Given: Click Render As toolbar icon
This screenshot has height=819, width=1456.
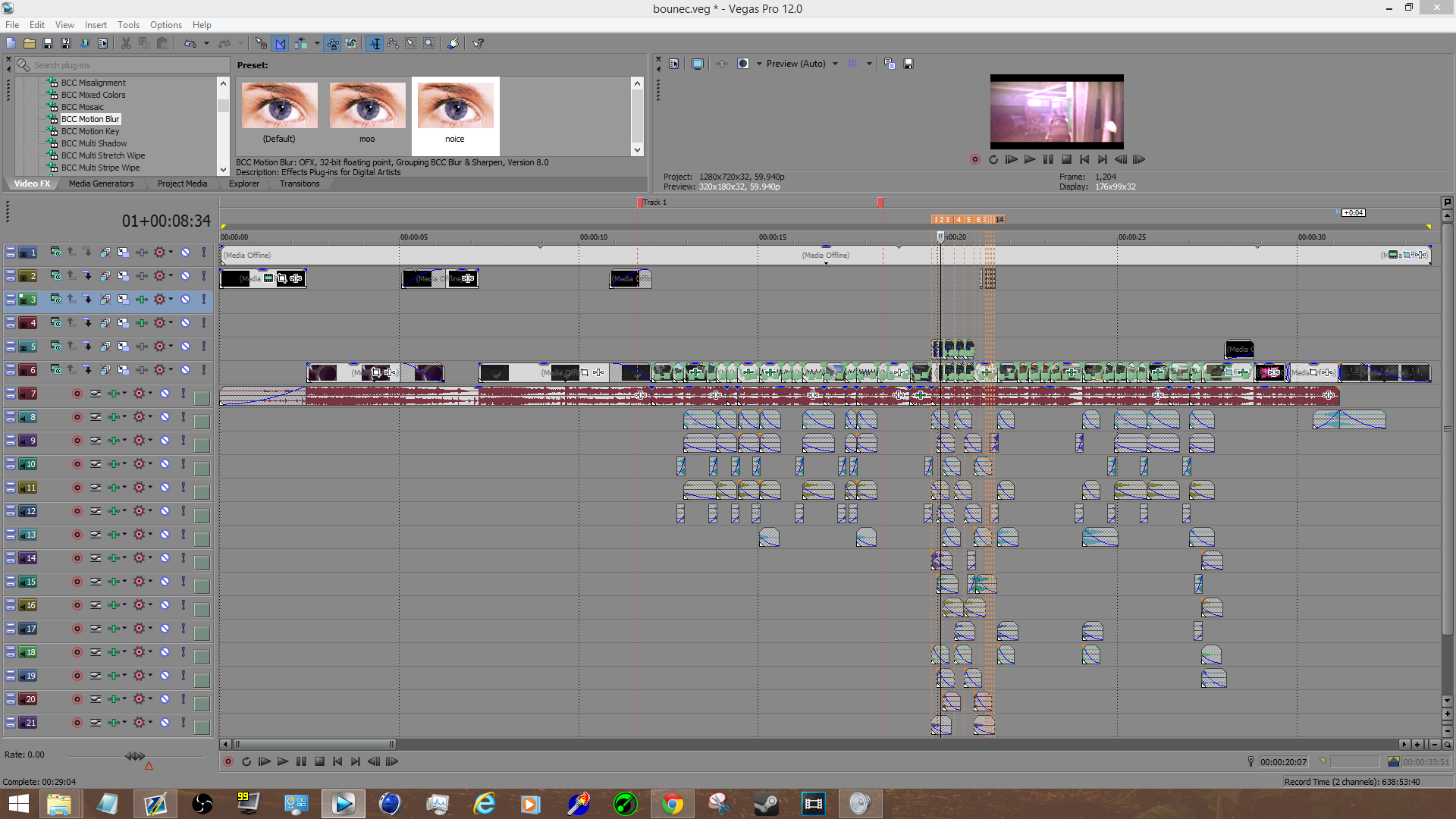Looking at the screenshot, I should (84, 44).
